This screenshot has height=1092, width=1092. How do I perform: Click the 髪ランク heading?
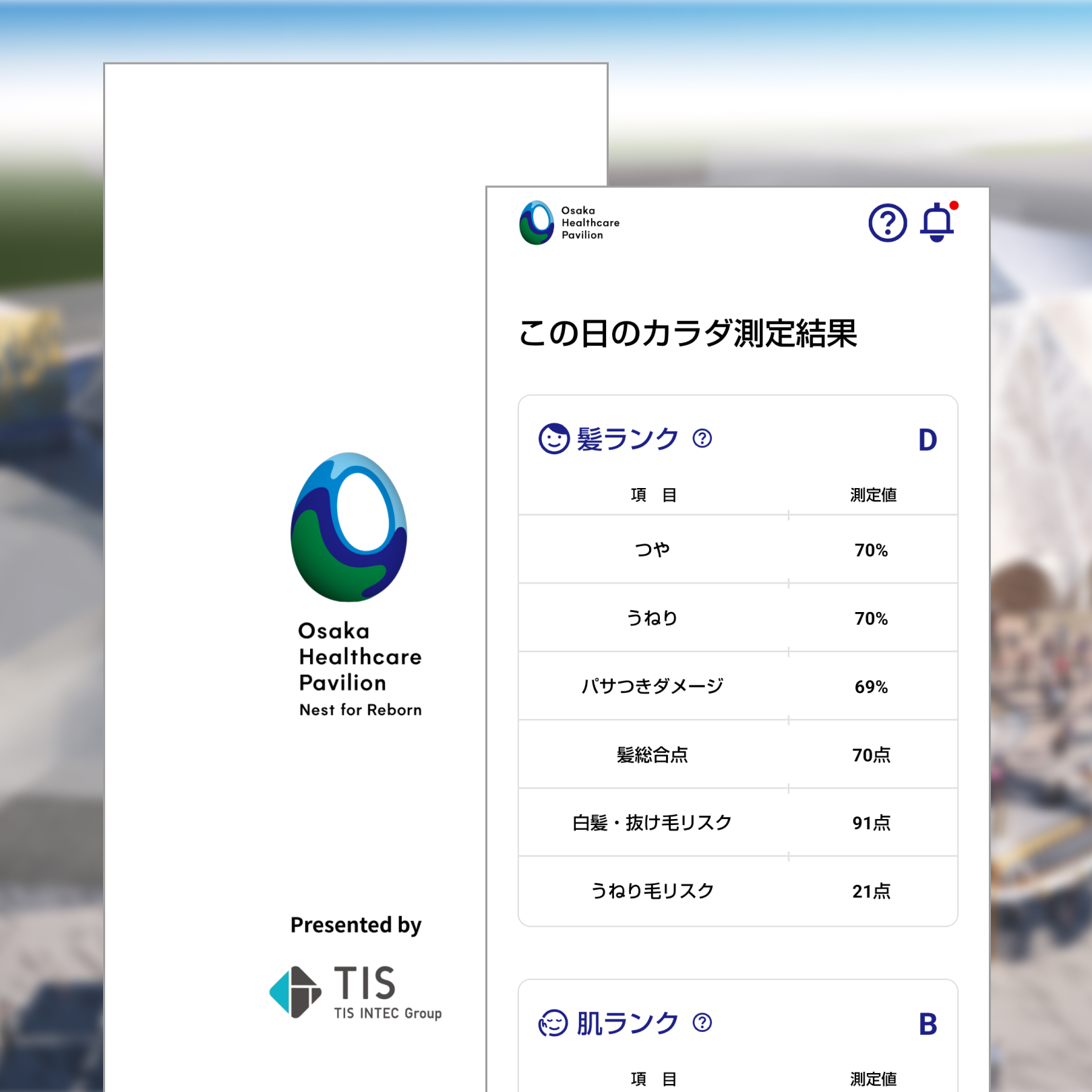point(628,439)
